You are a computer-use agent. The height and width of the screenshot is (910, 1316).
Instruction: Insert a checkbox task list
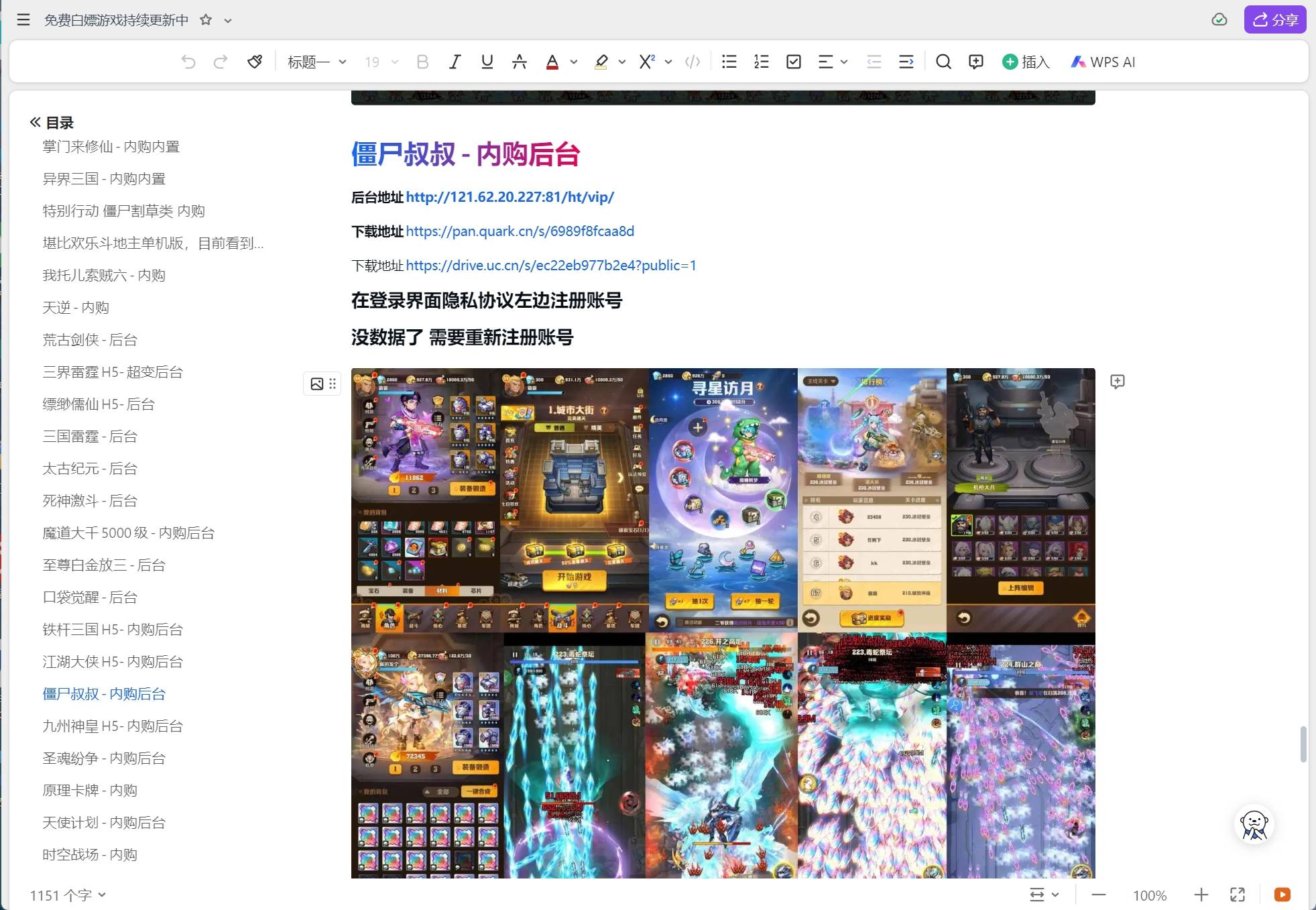tap(794, 62)
